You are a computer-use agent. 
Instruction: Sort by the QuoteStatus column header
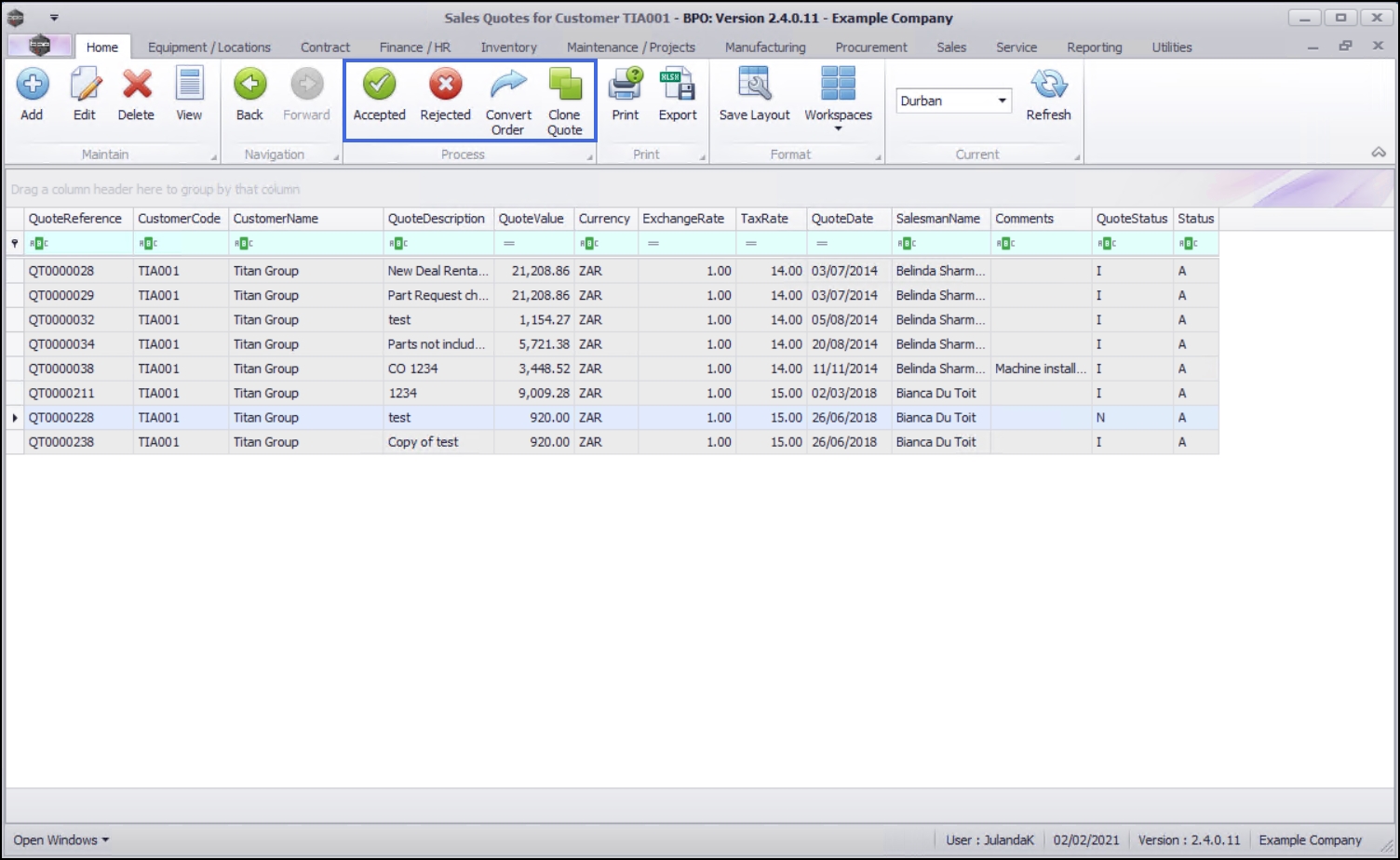(1132, 219)
